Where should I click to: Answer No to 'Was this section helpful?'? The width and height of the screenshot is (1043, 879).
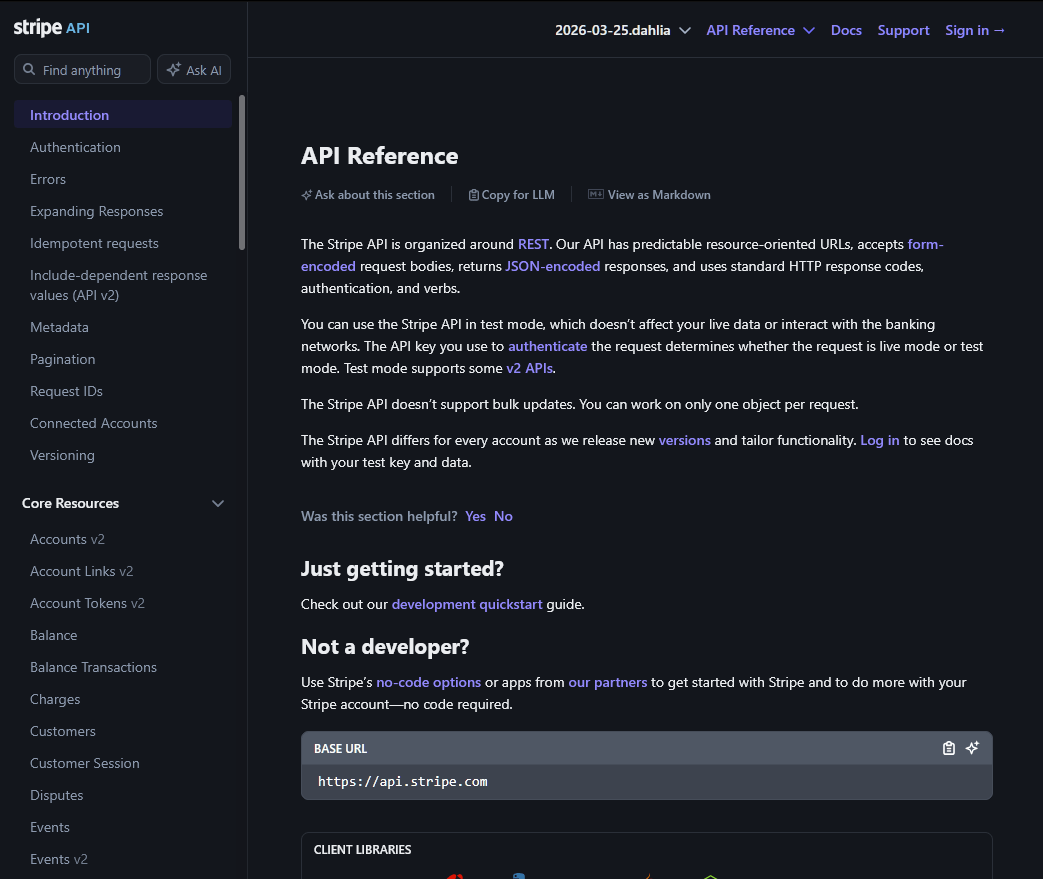[504, 516]
